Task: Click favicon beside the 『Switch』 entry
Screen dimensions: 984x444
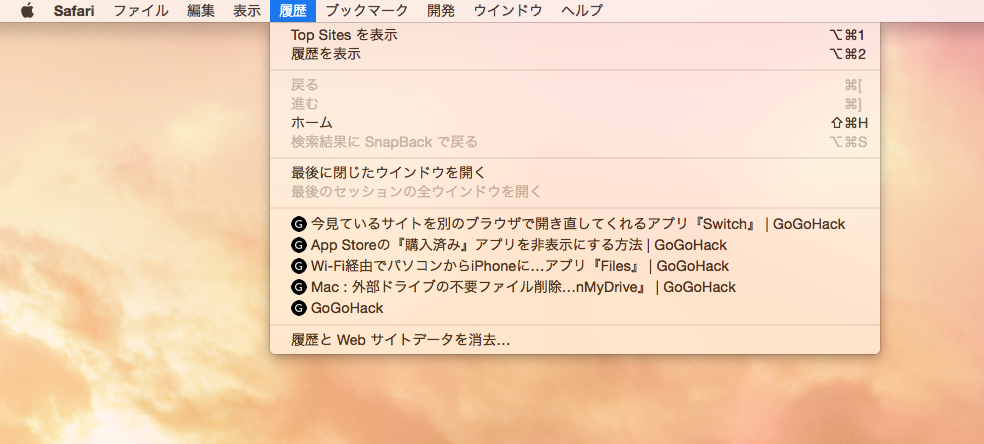Action: click(299, 224)
